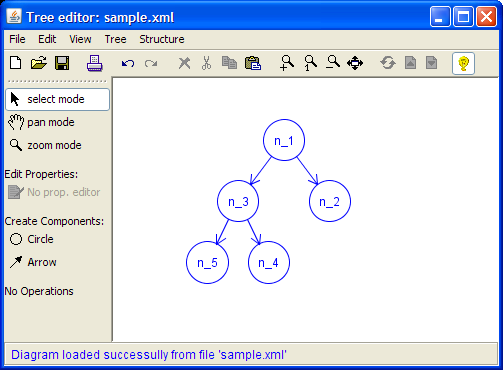Open the File menu
503x370 pixels.
[17, 39]
